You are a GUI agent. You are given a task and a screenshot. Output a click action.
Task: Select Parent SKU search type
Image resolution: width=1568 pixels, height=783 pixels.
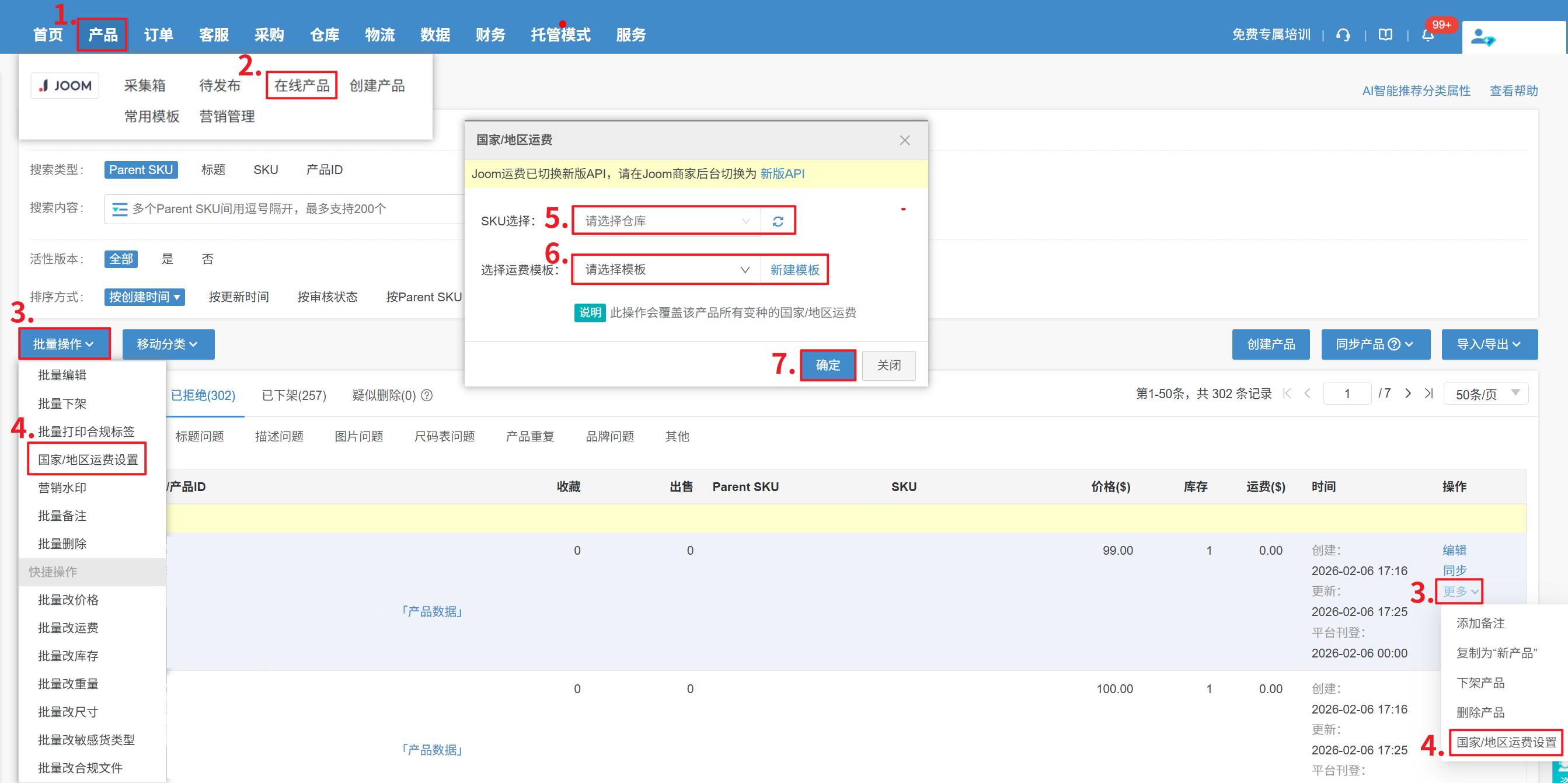(141, 170)
